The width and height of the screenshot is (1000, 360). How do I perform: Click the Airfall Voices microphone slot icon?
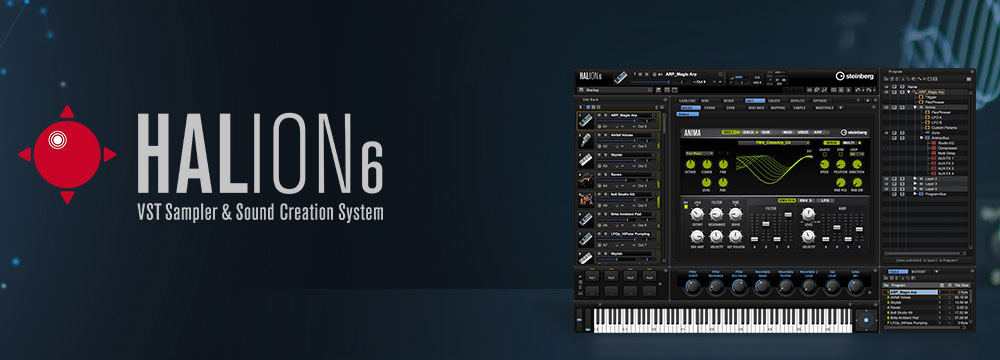(x=585, y=140)
